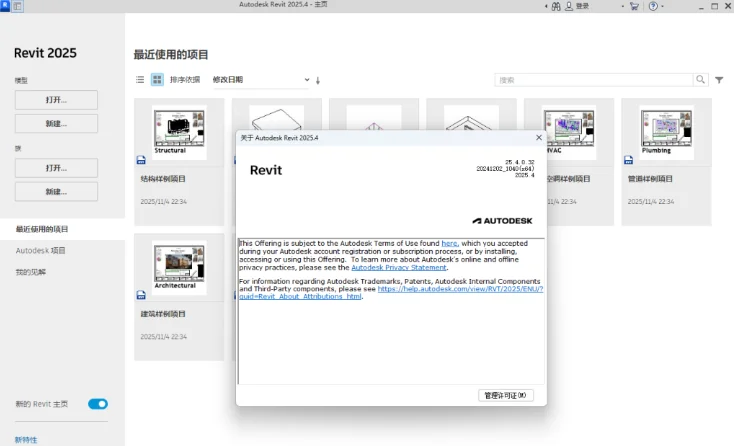Viewport: 734px width, 446px height.
Task: Click the Revit application logo icon
Action: (5, 6)
